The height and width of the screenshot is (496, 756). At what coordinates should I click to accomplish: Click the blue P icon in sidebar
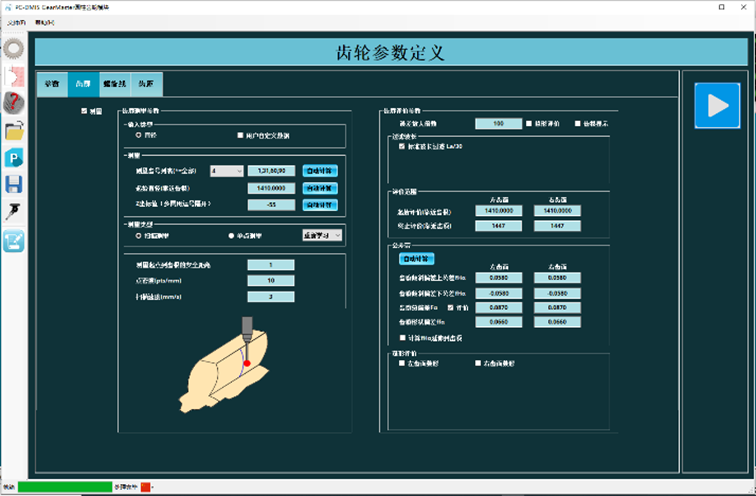click(x=14, y=157)
